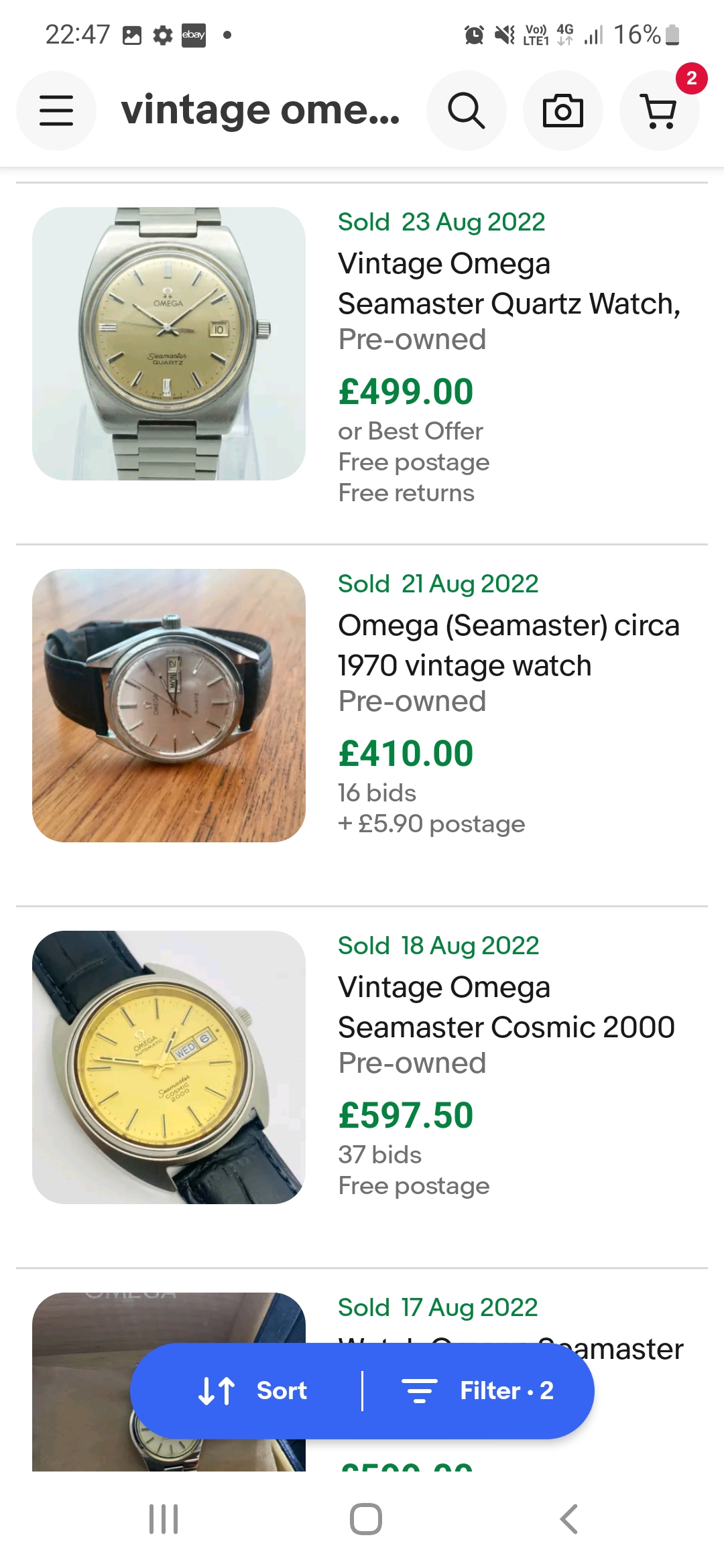The image size is (724, 1568).
Task: View yellow-dial Cosmic 2000 watch thumbnail
Action: point(169,1067)
